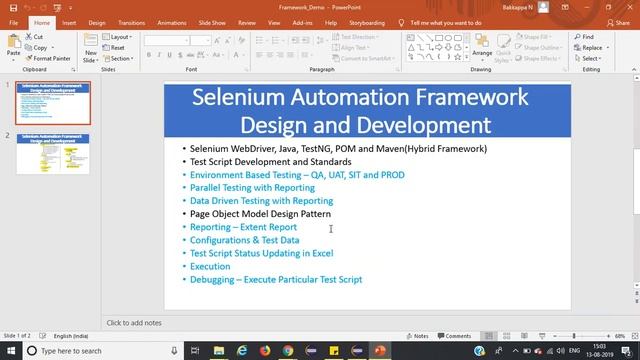Select the rectangle shape in gallery

pyautogui.click(x=439, y=38)
